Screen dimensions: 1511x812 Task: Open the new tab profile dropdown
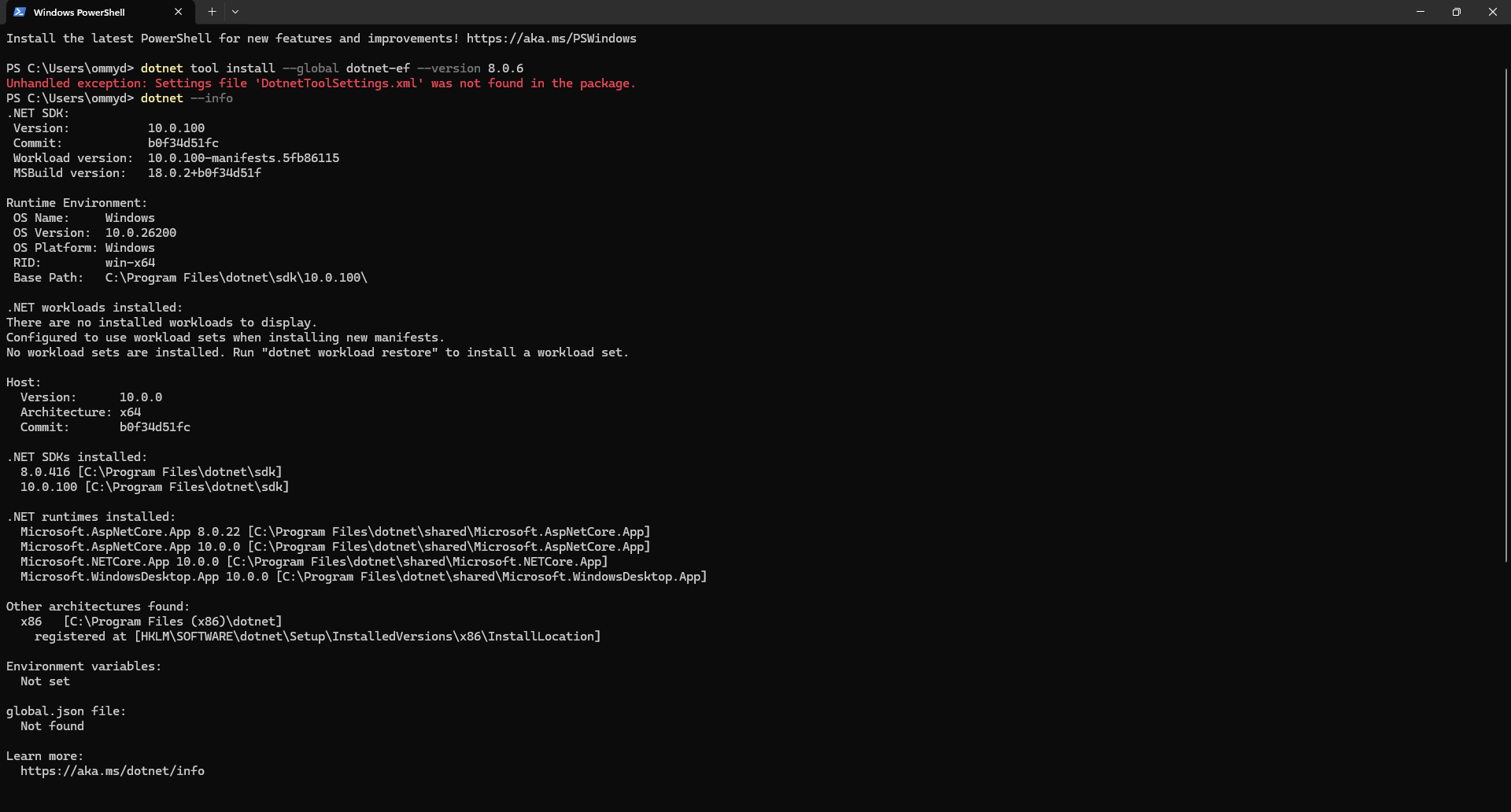(235, 12)
